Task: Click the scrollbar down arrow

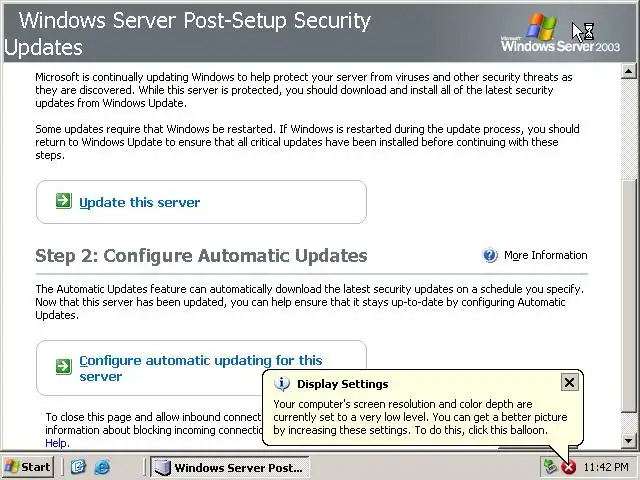Action: (629, 441)
